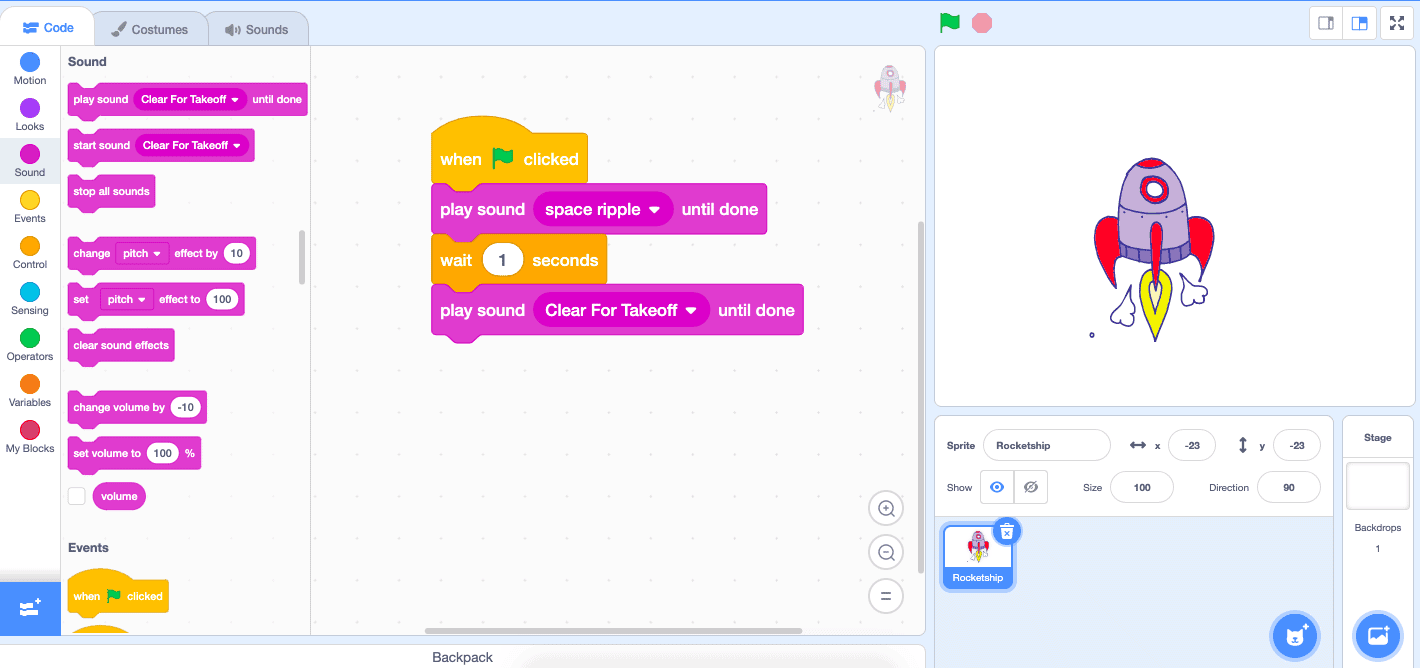Select the Motion blocks category
The height and width of the screenshot is (668, 1420).
point(29,68)
